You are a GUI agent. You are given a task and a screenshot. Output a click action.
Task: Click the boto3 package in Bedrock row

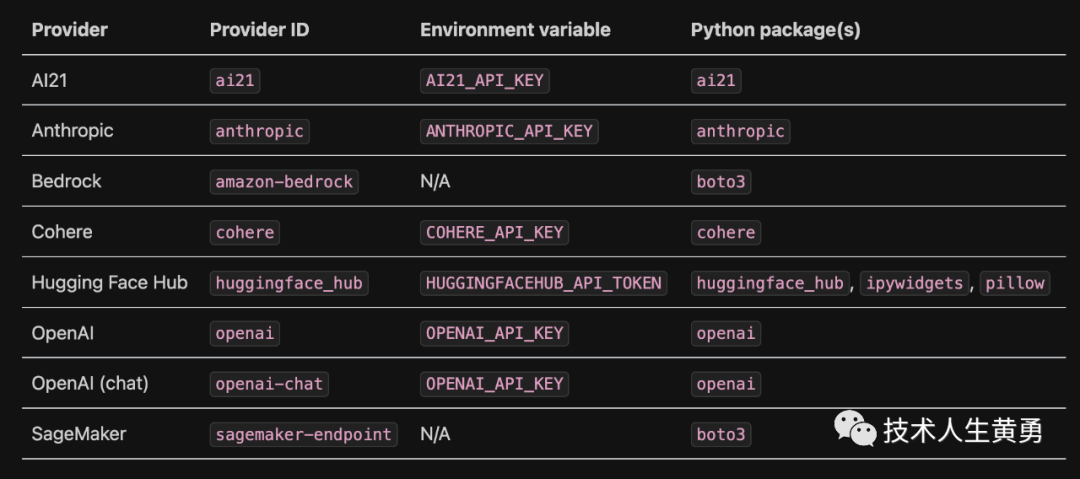[x=721, y=182]
